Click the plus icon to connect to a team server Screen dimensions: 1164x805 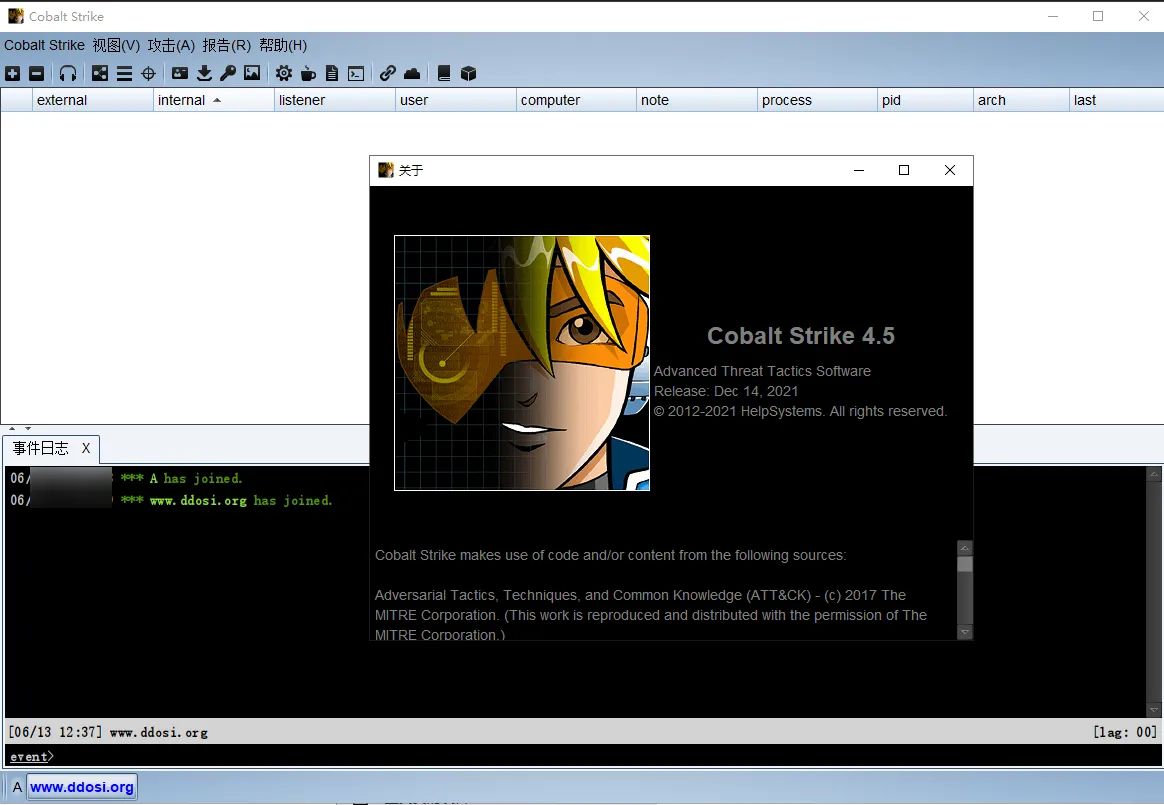tap(13, 74)
